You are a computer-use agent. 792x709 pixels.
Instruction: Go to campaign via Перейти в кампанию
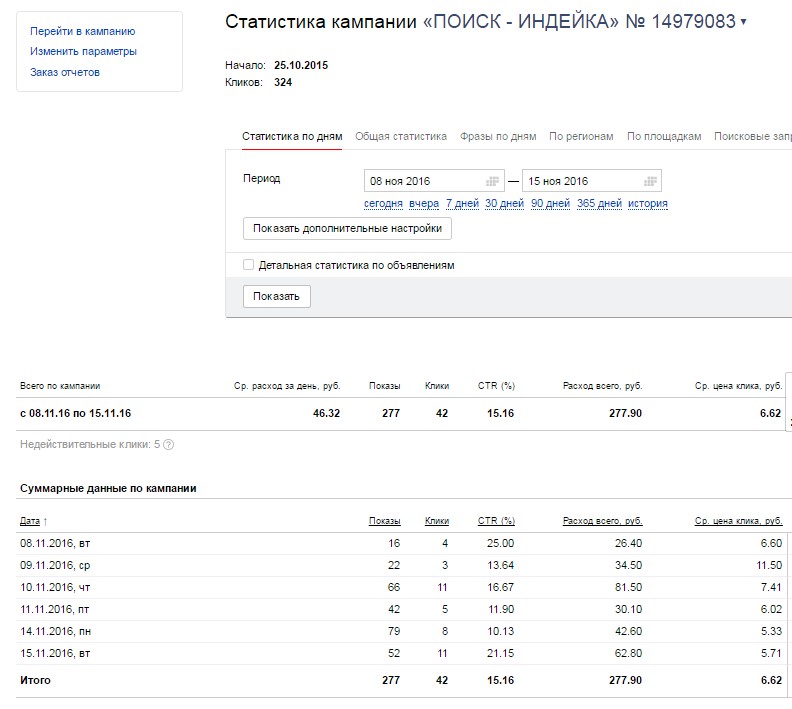[x=83, y=32]
